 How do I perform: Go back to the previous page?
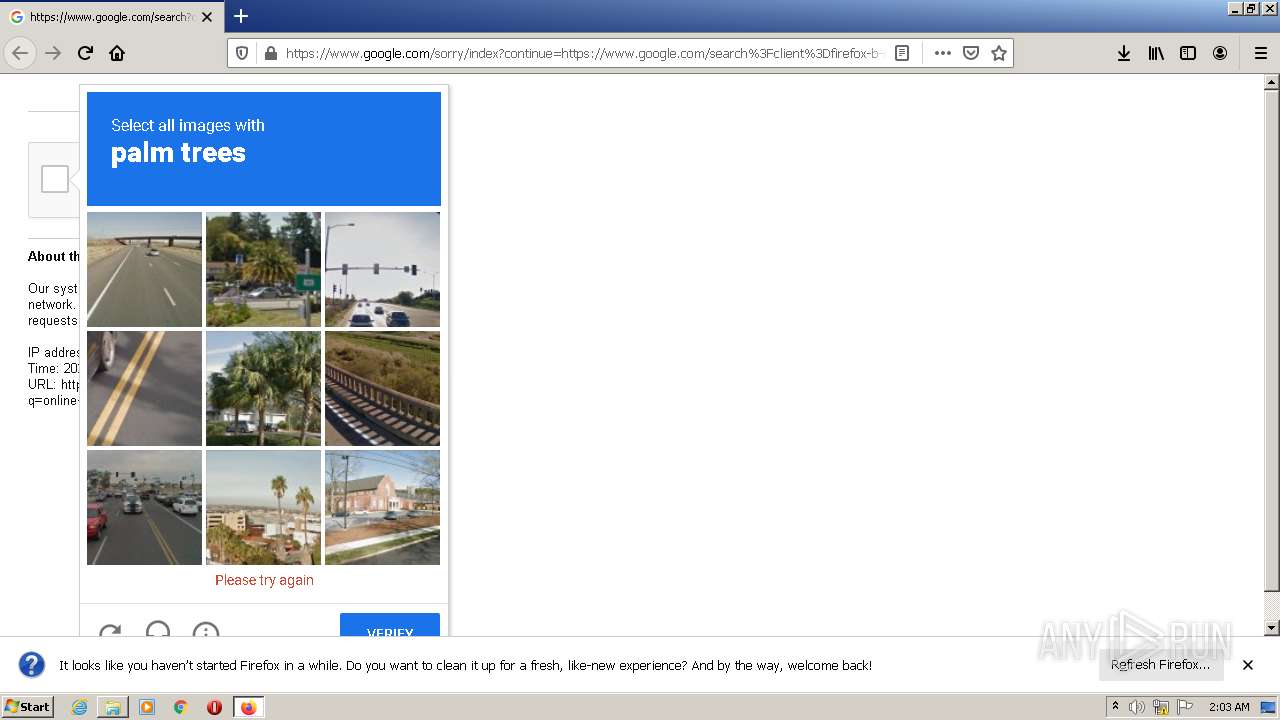point(20,53)
